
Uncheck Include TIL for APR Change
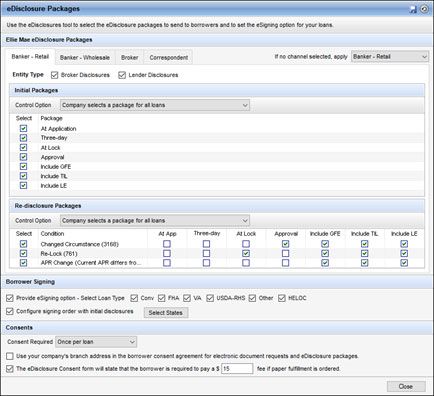click(x=365, y=263)
